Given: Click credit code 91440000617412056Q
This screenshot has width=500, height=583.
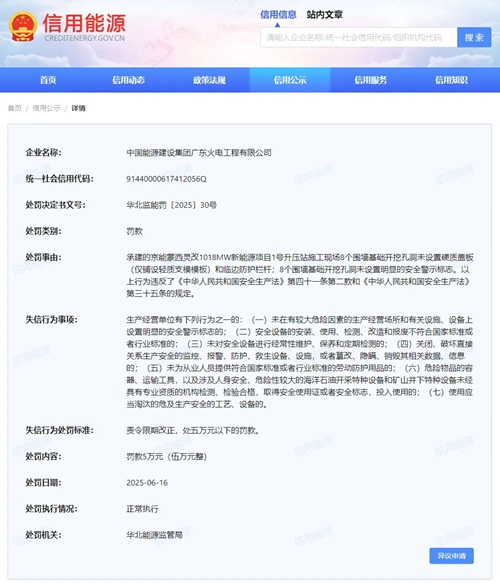Looking at the screenshot, I should pos(166,179).
